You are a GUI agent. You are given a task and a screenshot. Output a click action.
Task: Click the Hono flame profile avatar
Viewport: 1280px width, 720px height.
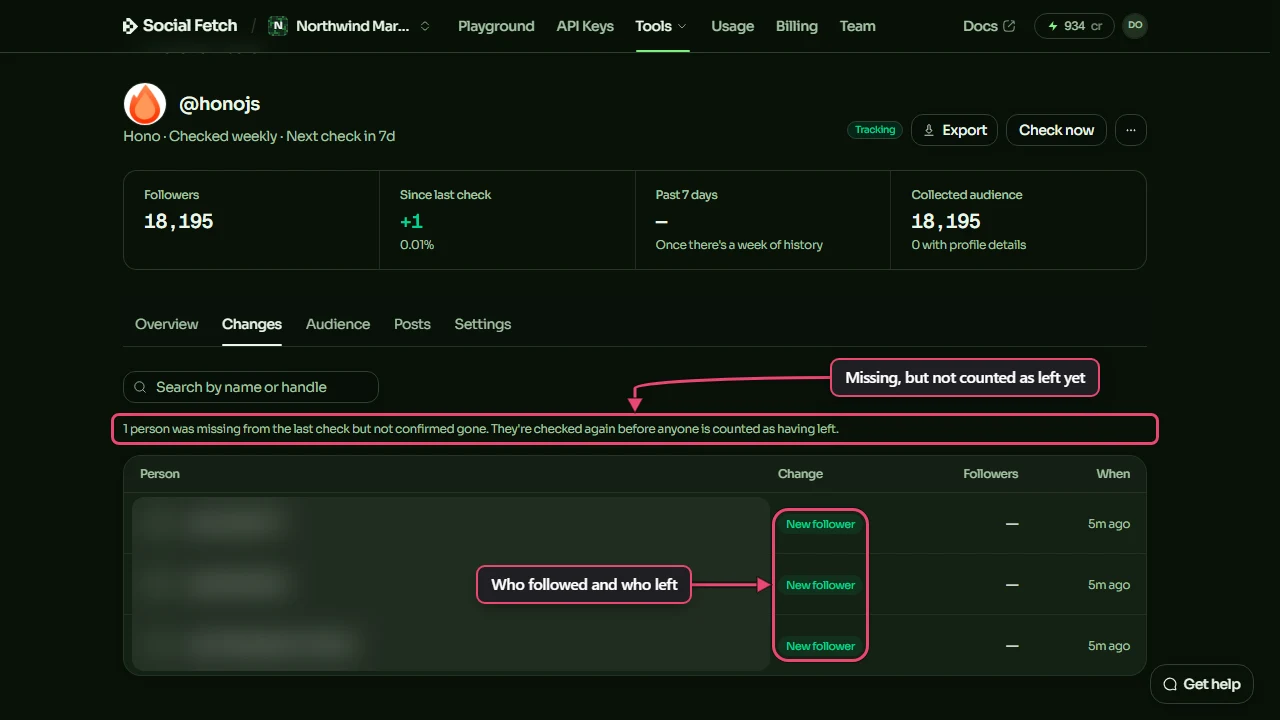pos(145,104)
